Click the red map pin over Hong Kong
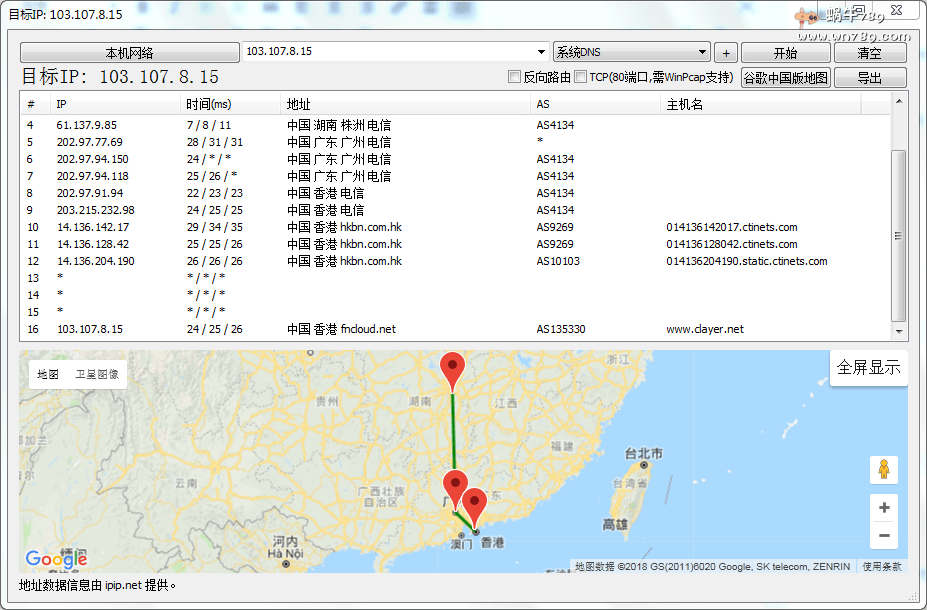 (x=475, y=503)
